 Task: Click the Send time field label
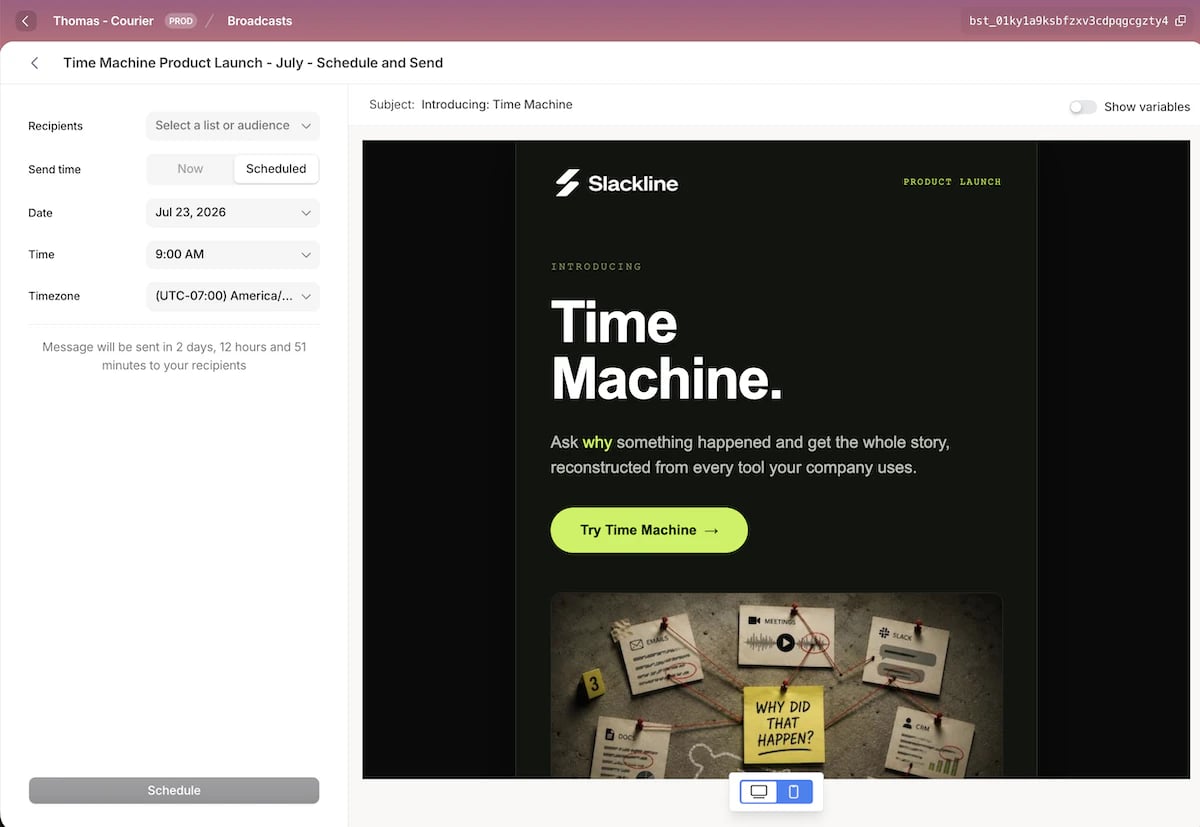[54, 170]
